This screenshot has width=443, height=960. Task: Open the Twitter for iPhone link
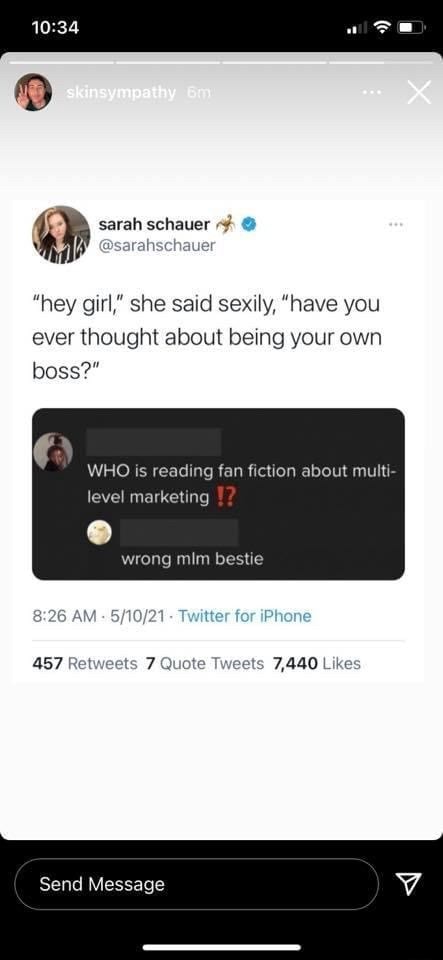tap(244, 616)
